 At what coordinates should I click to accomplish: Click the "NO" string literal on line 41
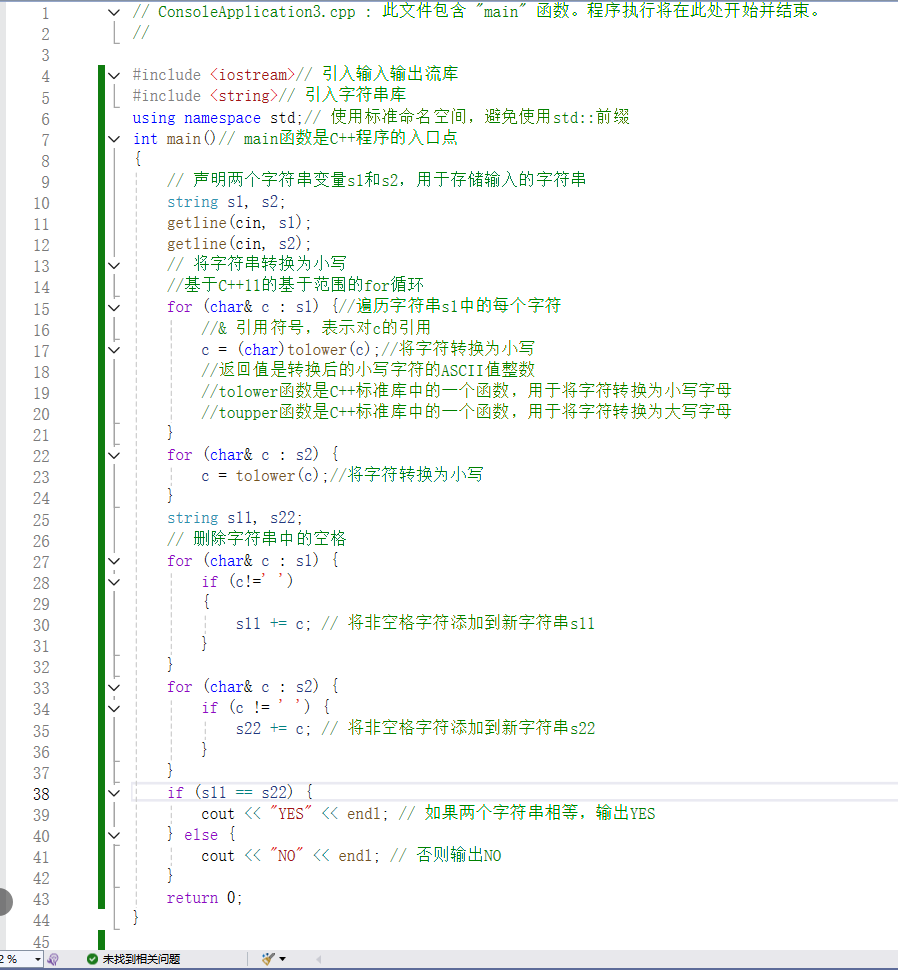coord(286,855)
